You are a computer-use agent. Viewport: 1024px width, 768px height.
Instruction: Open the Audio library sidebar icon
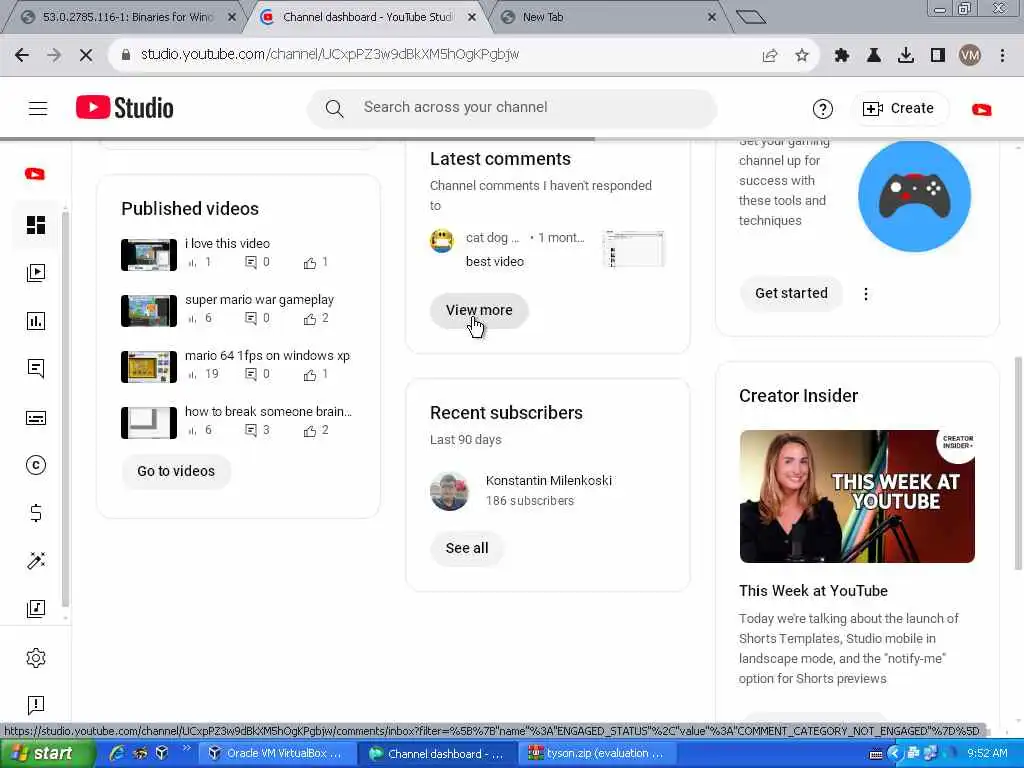pyautogui.click(x=36, y=609)
